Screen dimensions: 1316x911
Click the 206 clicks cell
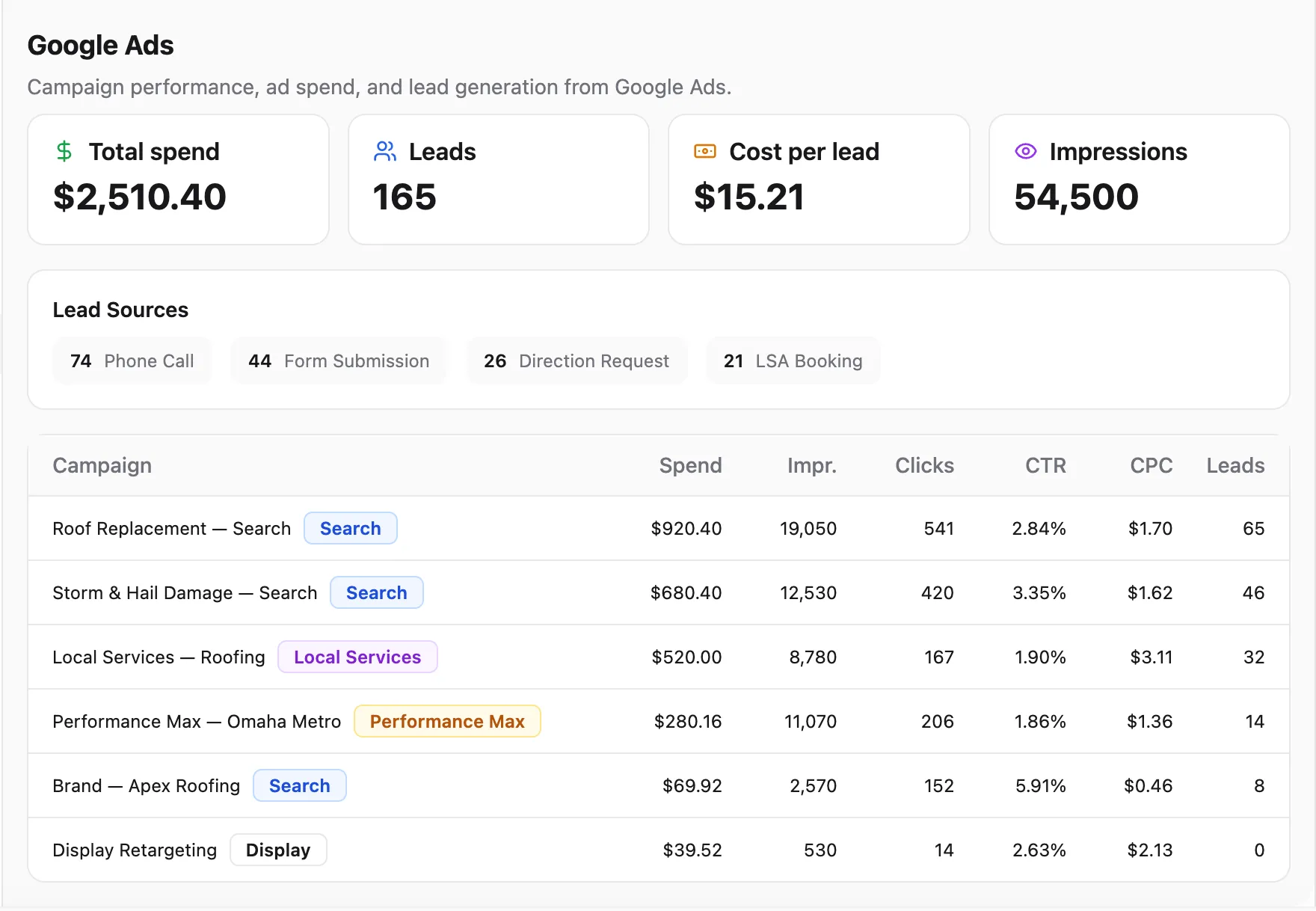tap(938, 722)
